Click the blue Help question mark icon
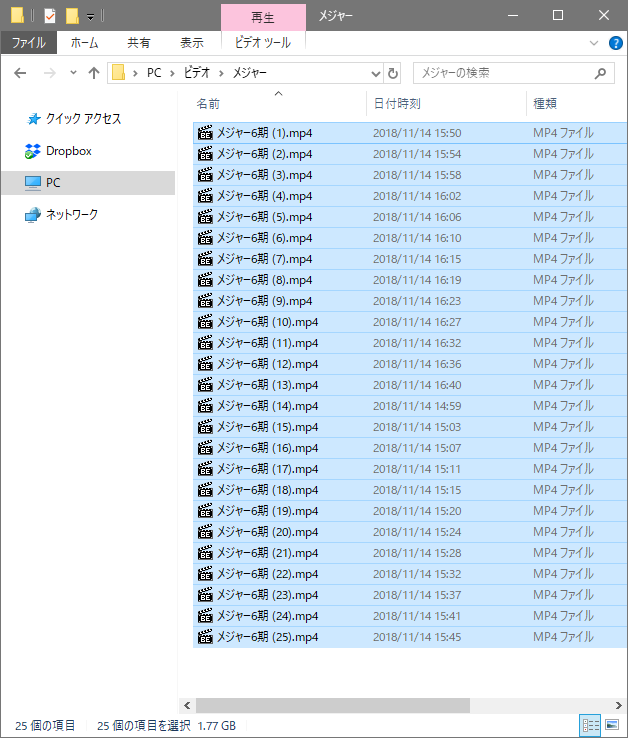 [615, 43]
